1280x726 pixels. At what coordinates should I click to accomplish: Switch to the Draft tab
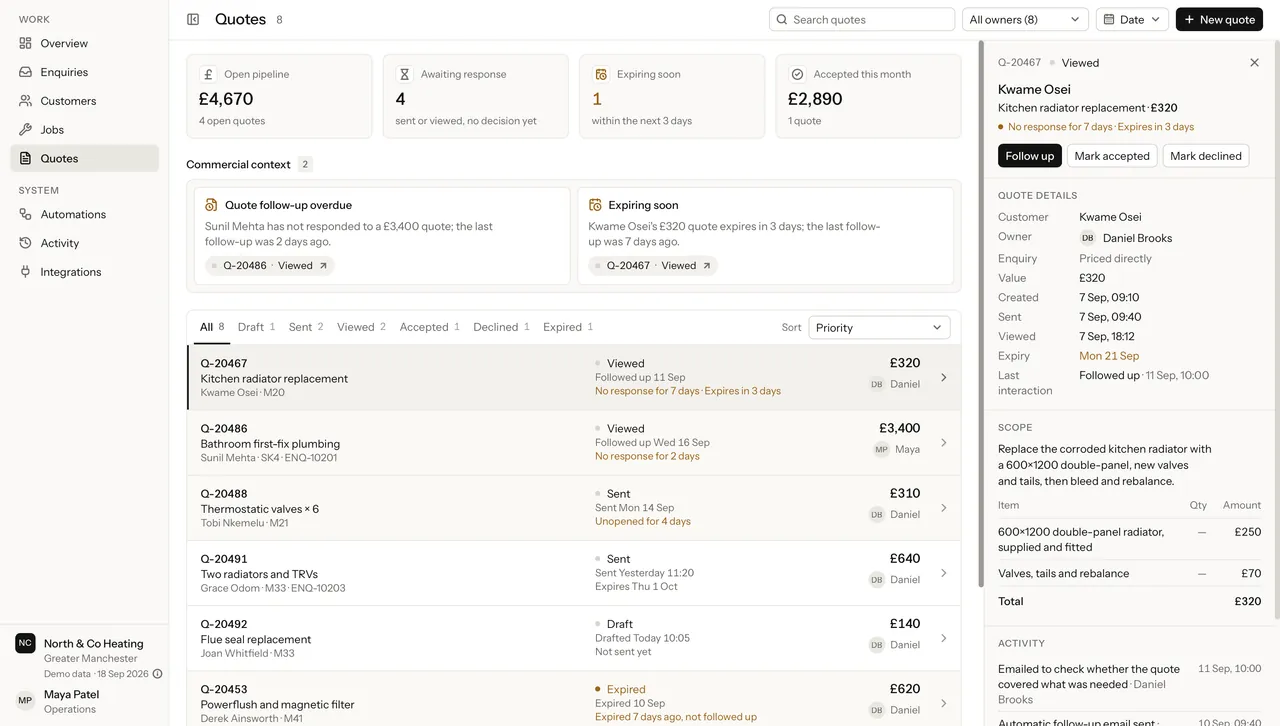pyautogui.click(x=257, y=327)
